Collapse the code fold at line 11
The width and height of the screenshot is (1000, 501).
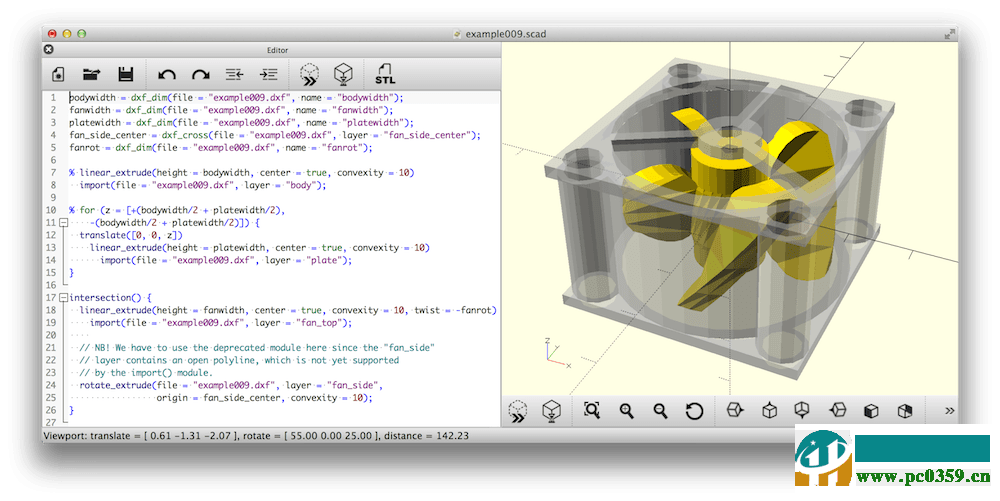click(63, 223)
